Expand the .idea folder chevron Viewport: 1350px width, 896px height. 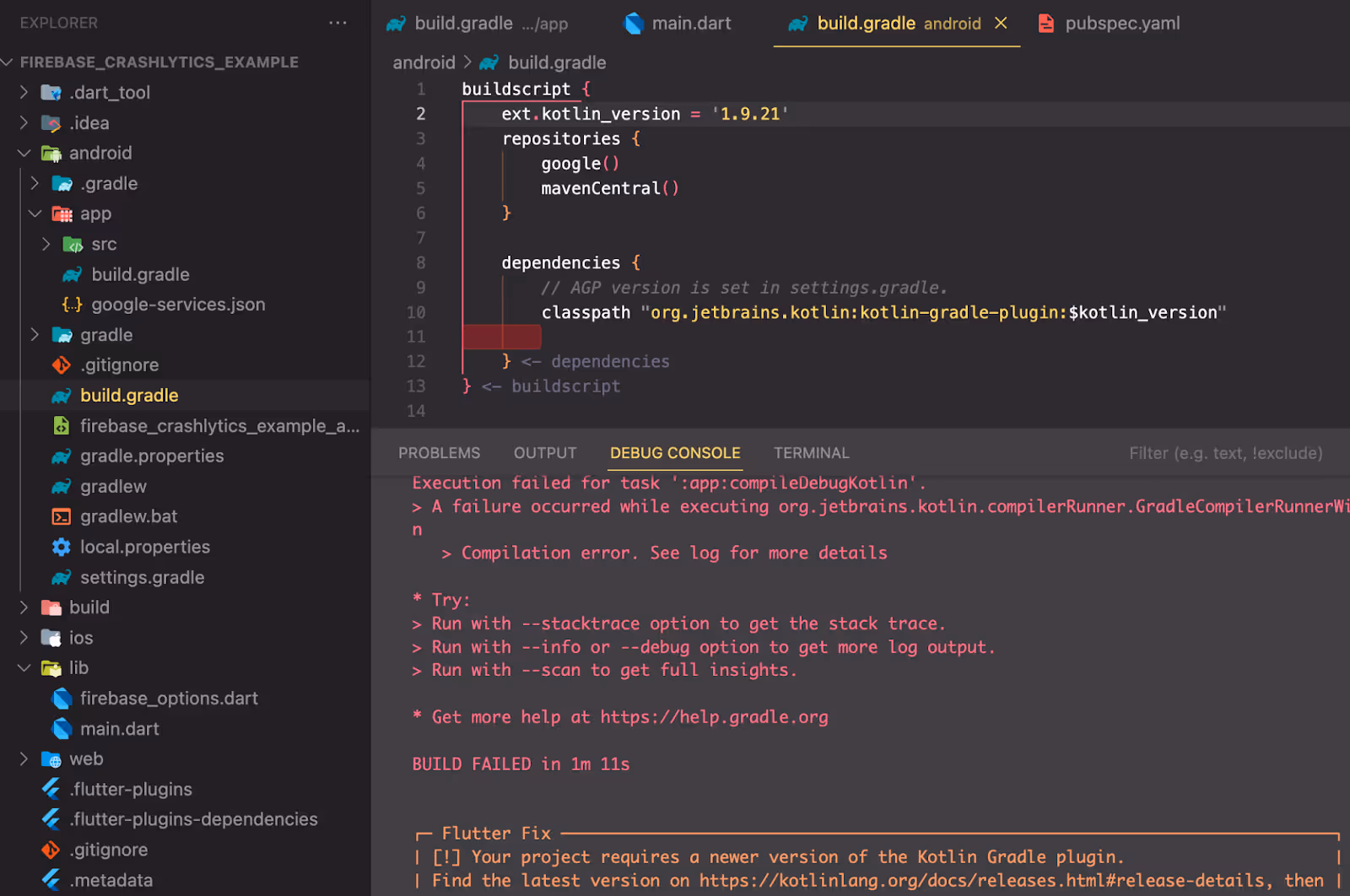click(24, 122)
